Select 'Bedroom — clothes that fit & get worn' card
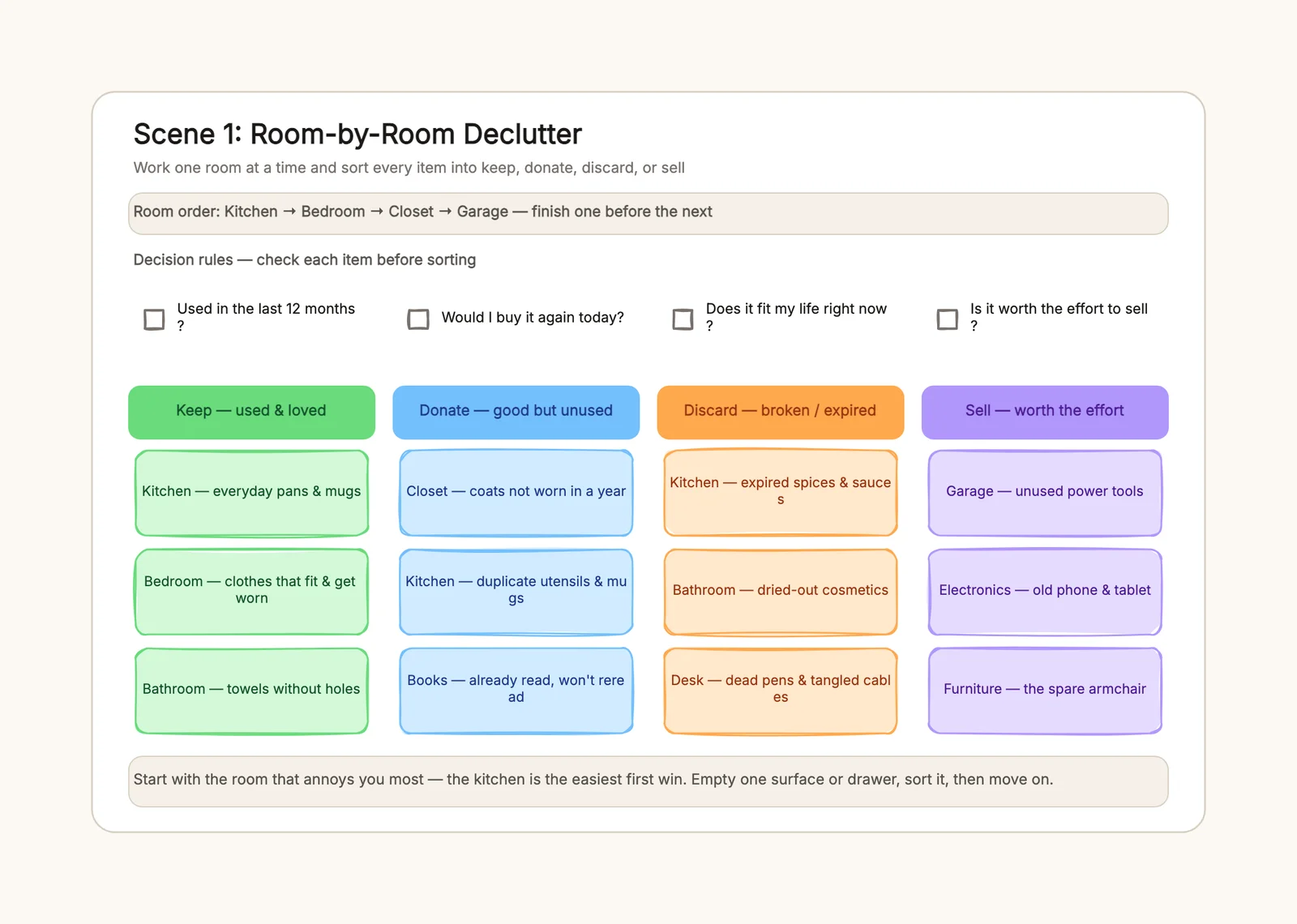The image size is (1297, 924). (251, 592)
